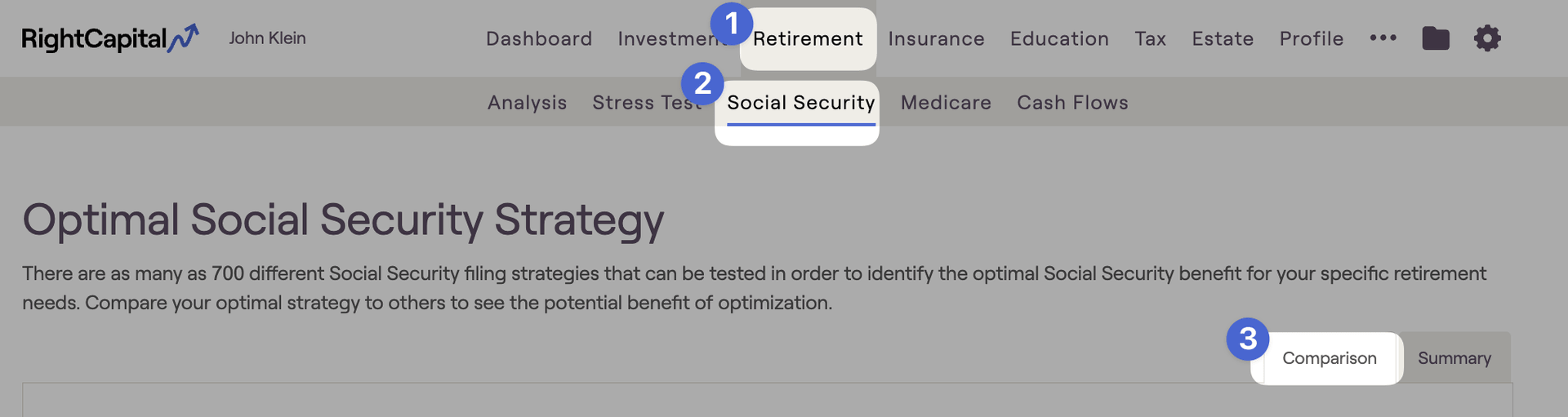This screenshot has height=417, width=1568.
Task: Switch to Summary view
Action: [1454, 358]
